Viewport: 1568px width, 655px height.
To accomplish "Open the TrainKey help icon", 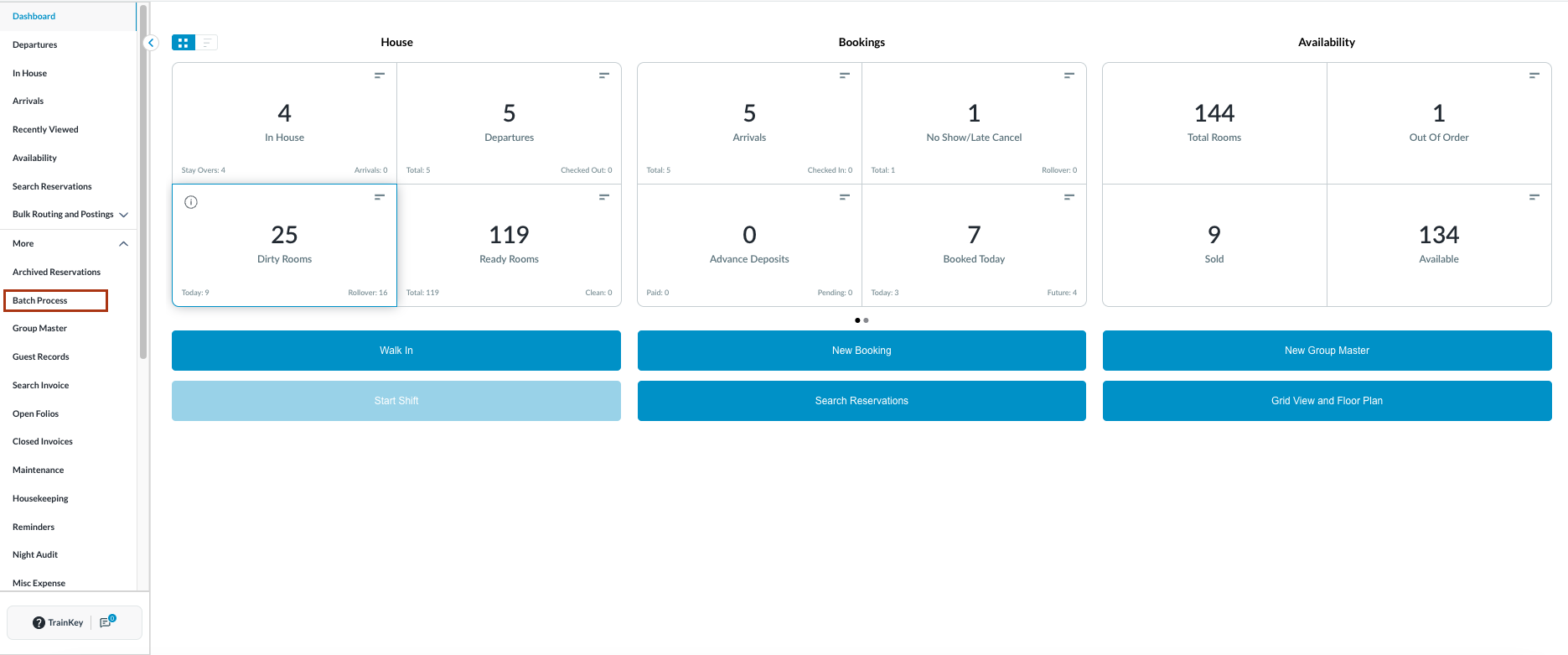I will tap(39, 622).
